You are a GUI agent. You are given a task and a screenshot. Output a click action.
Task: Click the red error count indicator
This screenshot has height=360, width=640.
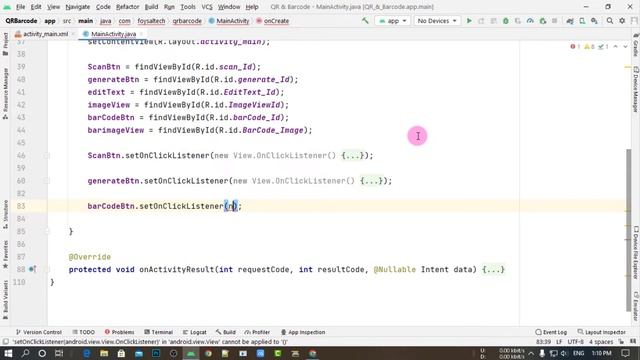pos(575,47)
